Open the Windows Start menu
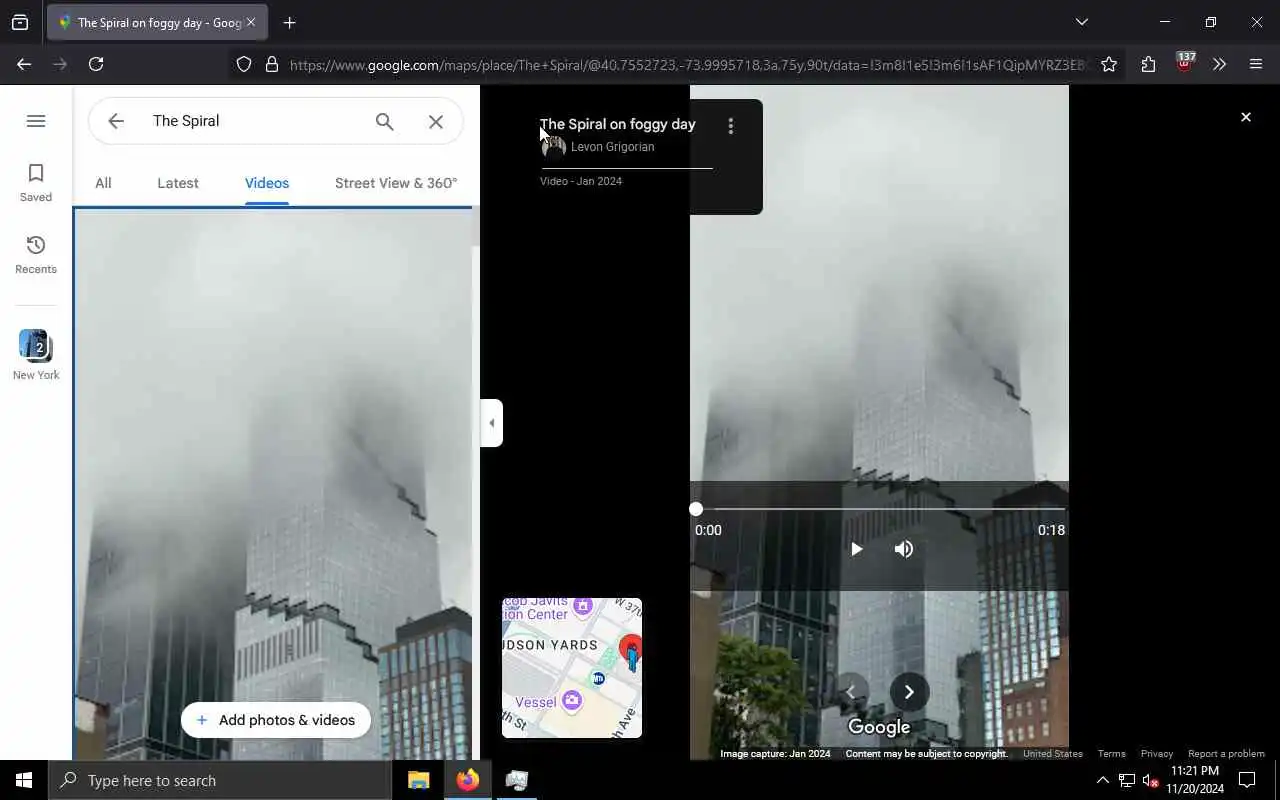The height and width of the screenshot is (800, 1280). click(24, 780)
